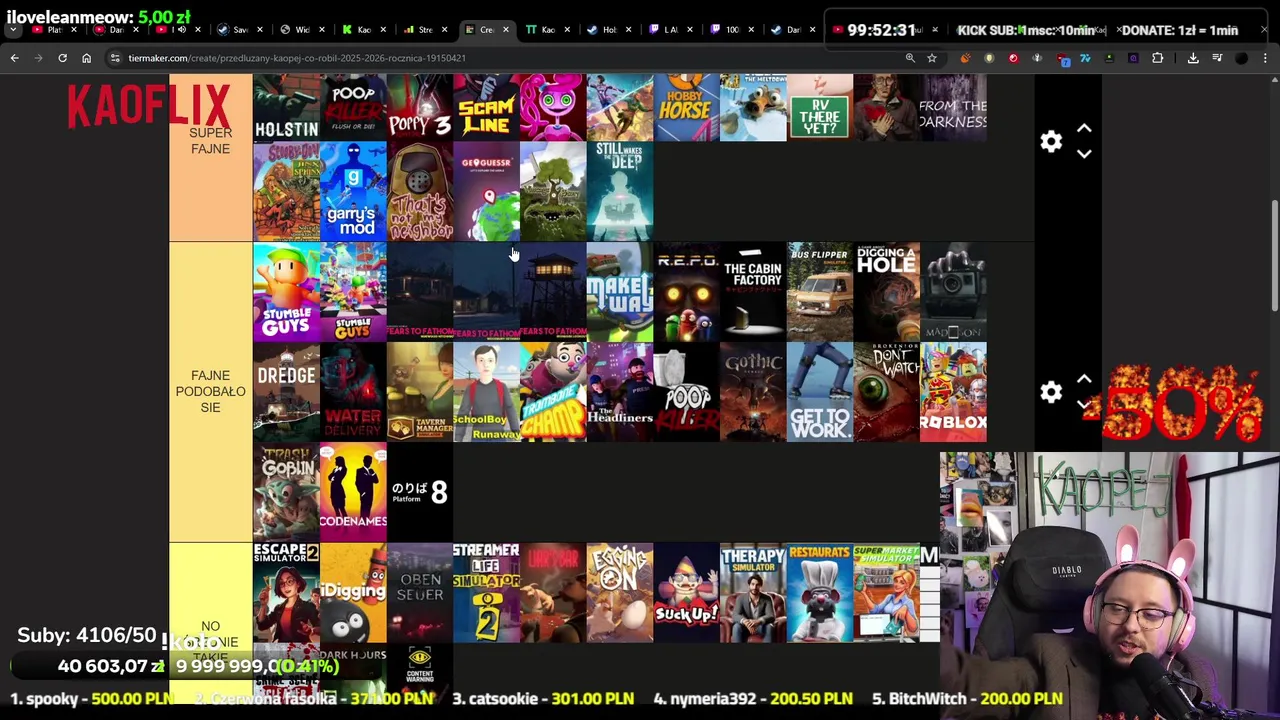Open the browser profile avatar
Screen dimensions: 1280x720
click(1241, 58)
